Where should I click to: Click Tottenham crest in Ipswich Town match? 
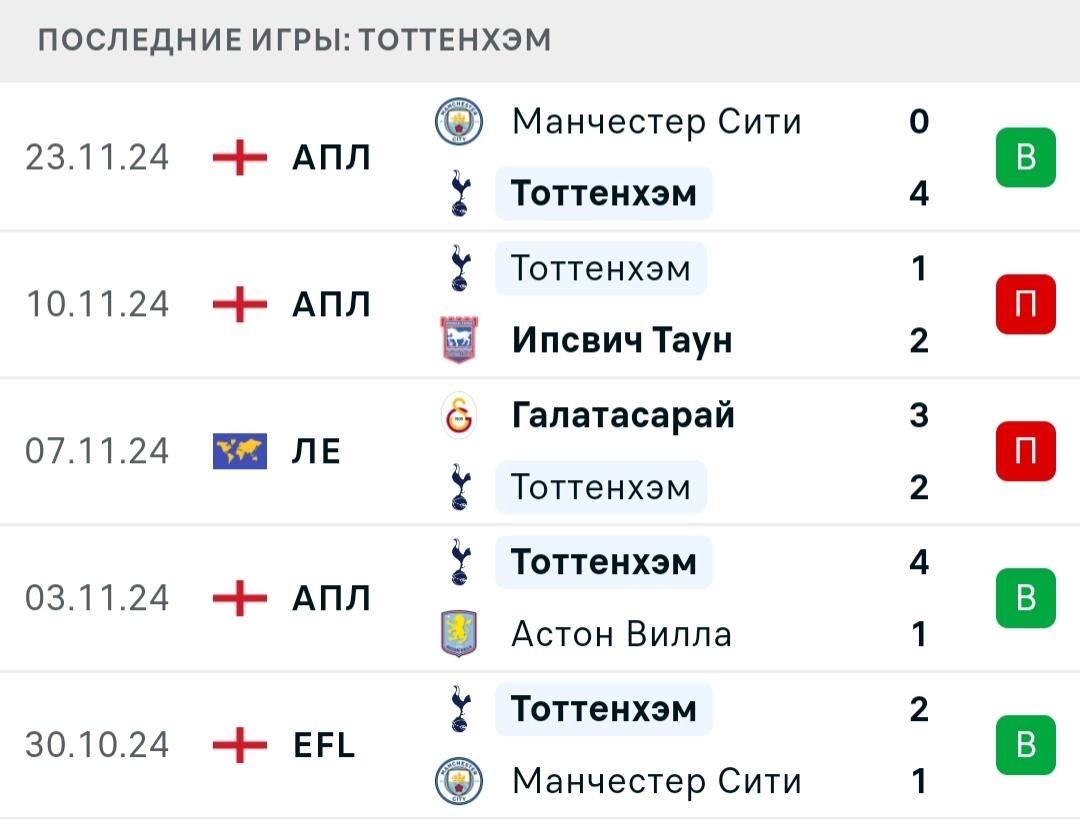tap(459, 268)
